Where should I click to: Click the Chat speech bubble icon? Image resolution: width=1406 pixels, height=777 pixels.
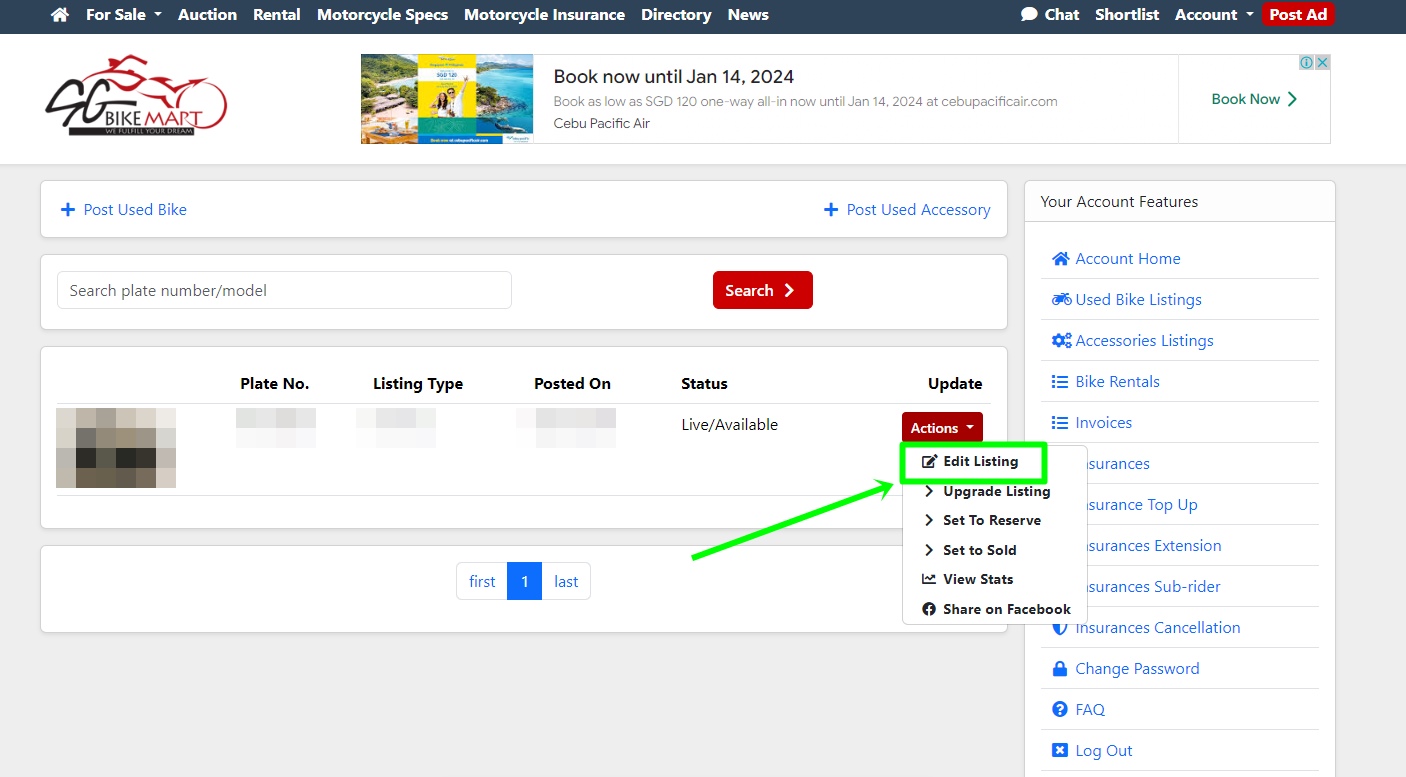(1029, 15)
